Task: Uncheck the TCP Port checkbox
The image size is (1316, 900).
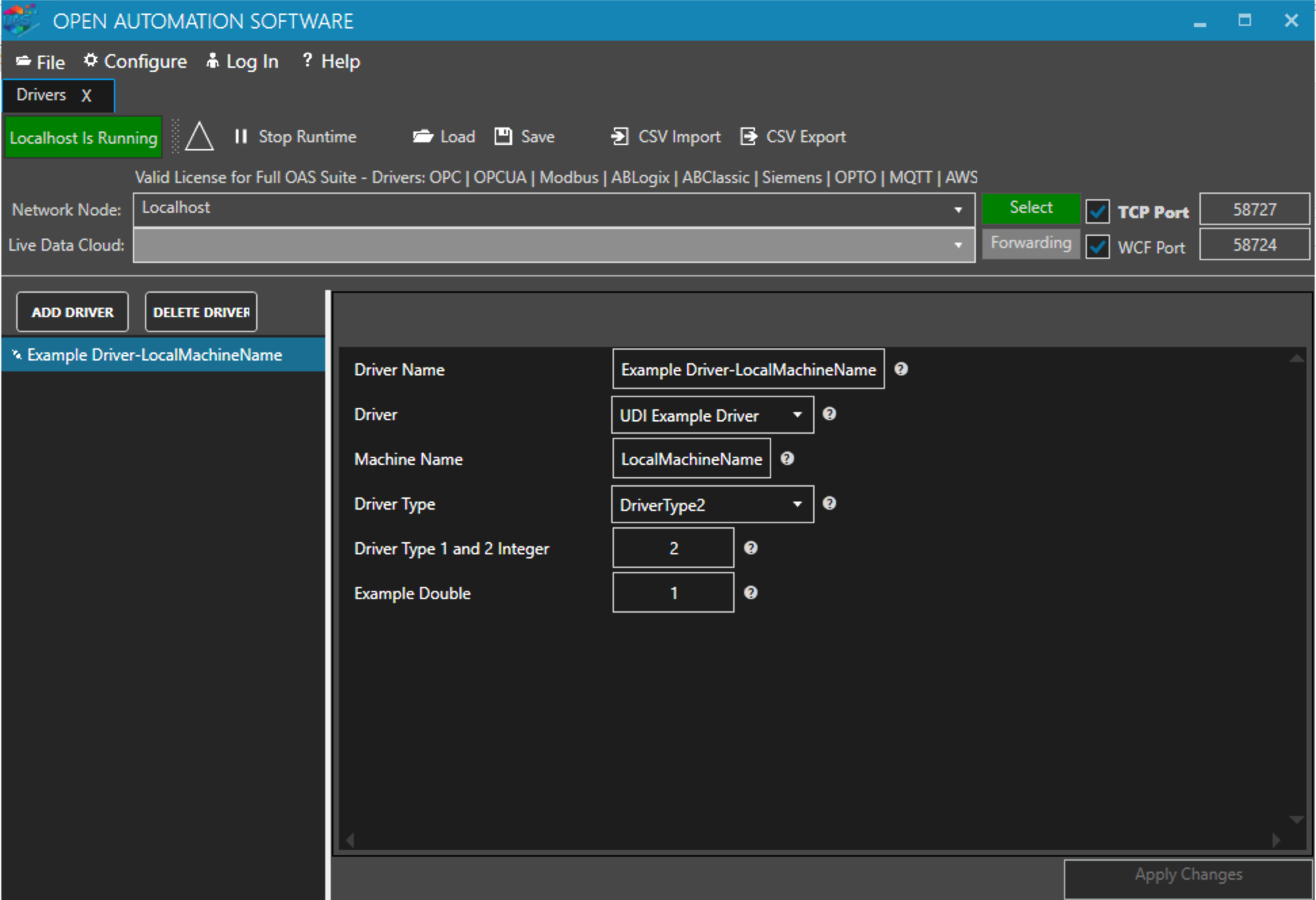Action: (1097, 211)
